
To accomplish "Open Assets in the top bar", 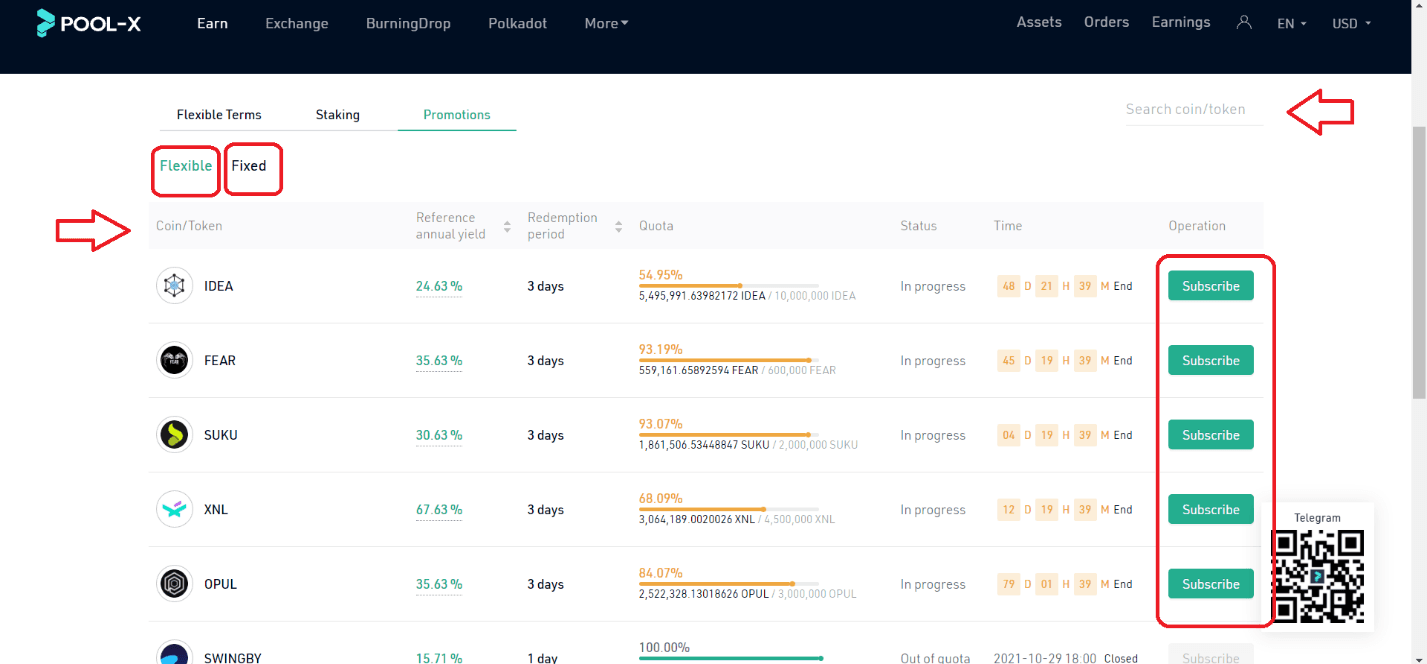I will tap(1039, 22).
